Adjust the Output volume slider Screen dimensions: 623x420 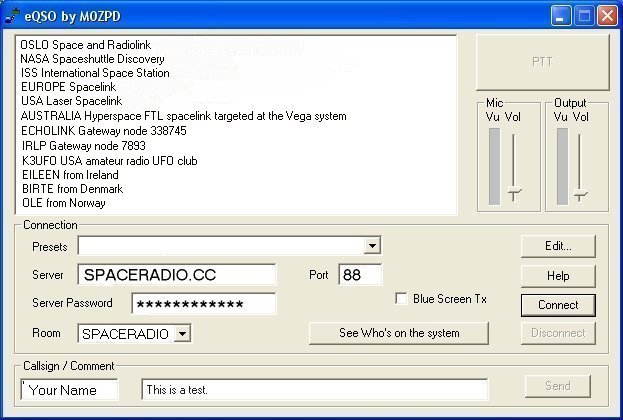pyautogui.click(x=581, y=193)
